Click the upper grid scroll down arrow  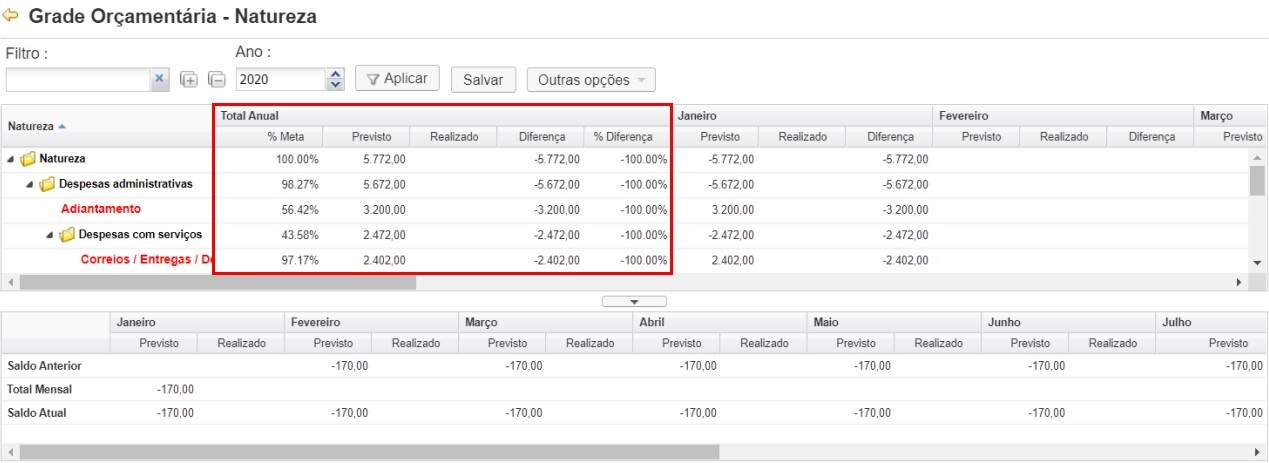pyautogui.click(x=1258, y=262)
